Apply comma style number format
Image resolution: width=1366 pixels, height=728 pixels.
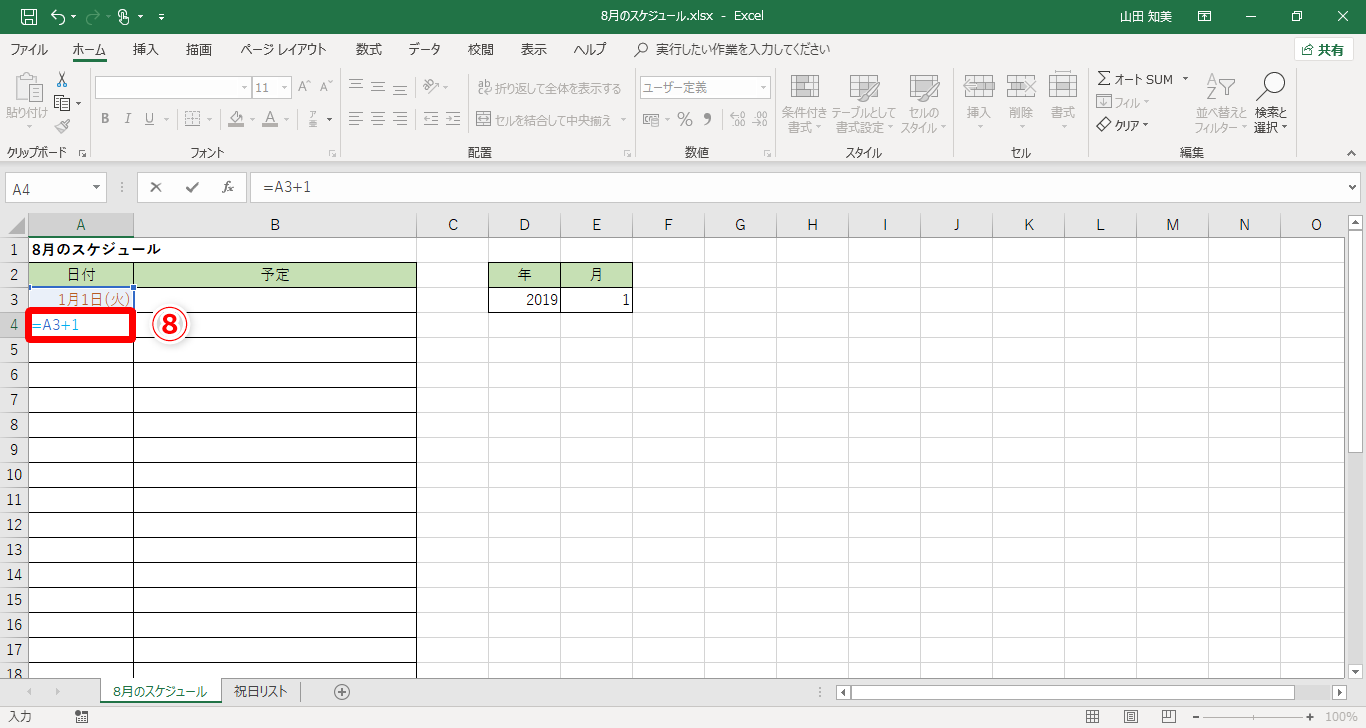[x=708, y=119]
